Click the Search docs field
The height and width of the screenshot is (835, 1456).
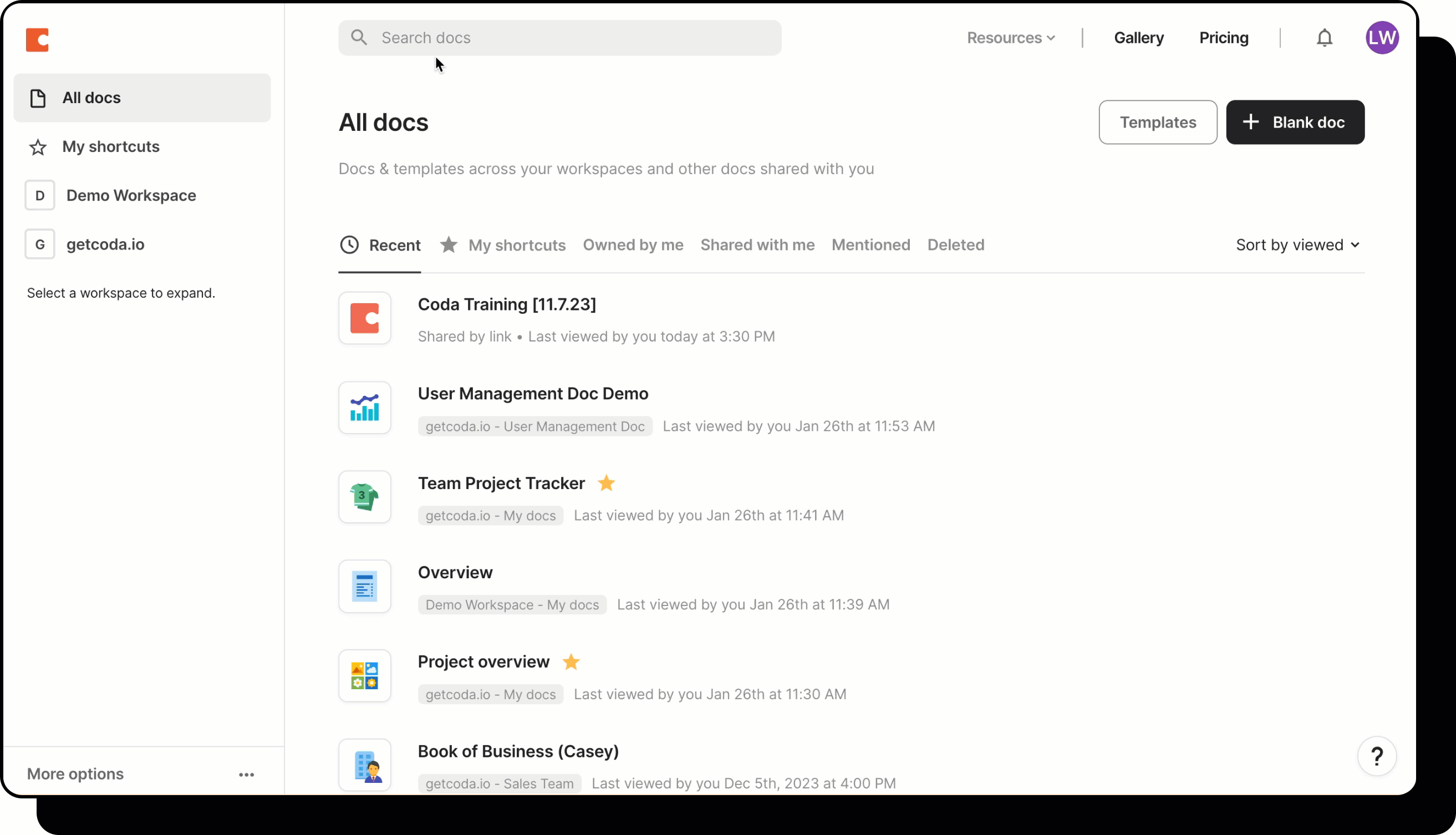pyautogui.click(x=559, y=38)
